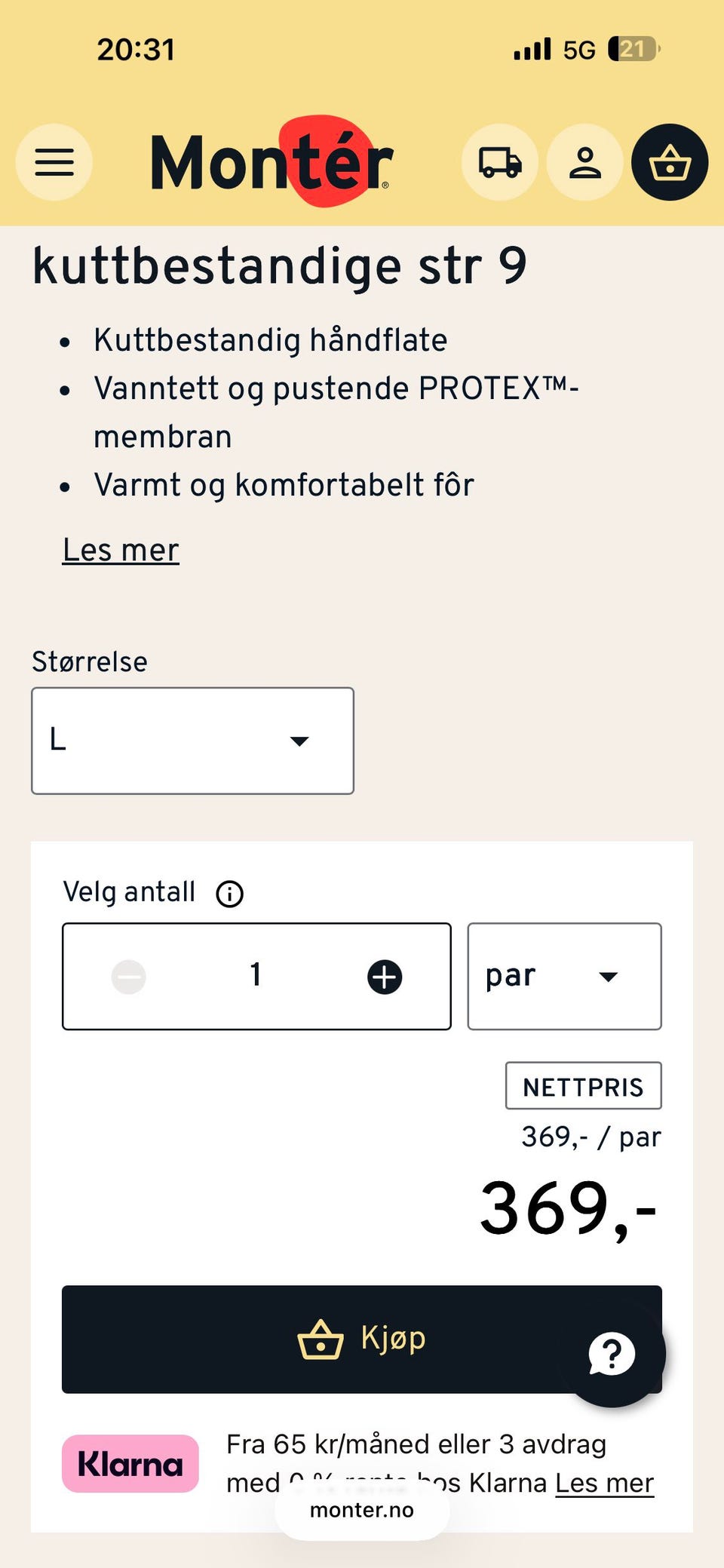Open the Størrelse dropdown showing L

pyautogui.click(x=192, y=739)
